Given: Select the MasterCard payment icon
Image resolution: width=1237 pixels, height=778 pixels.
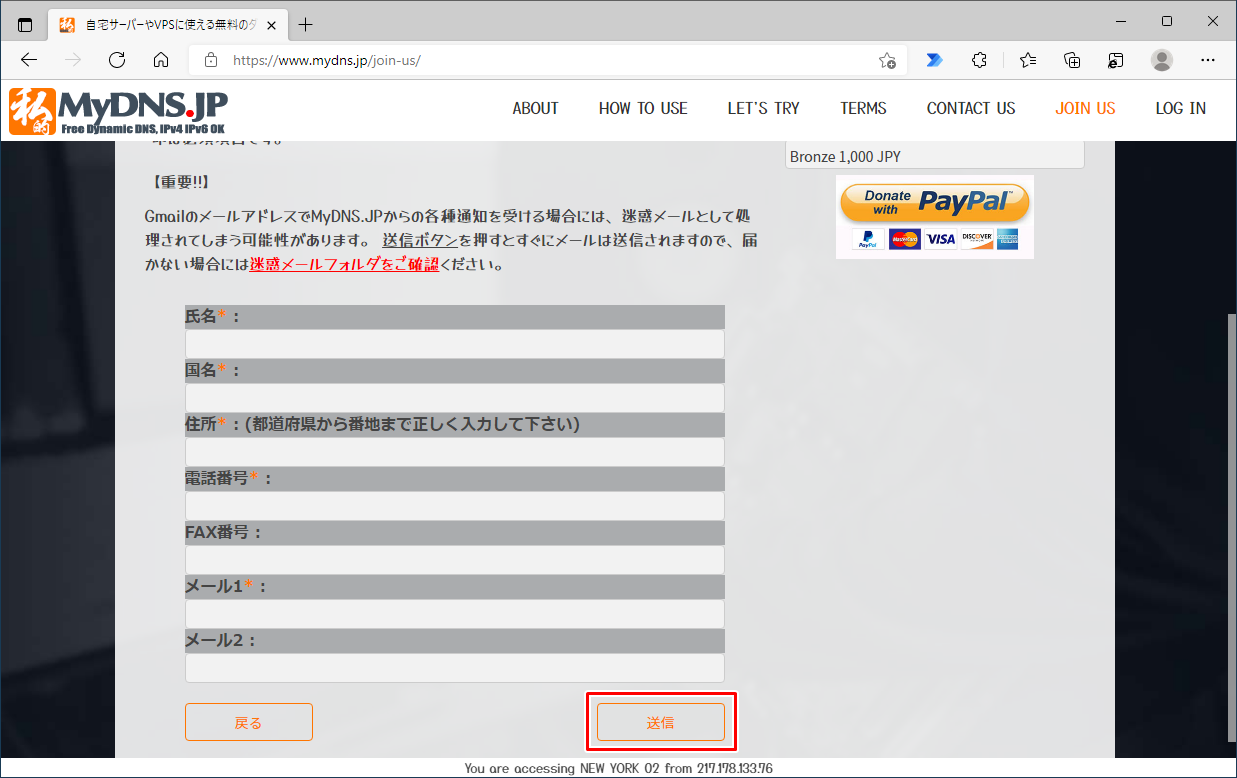Looking at the screenshot, I should (904, 239).
